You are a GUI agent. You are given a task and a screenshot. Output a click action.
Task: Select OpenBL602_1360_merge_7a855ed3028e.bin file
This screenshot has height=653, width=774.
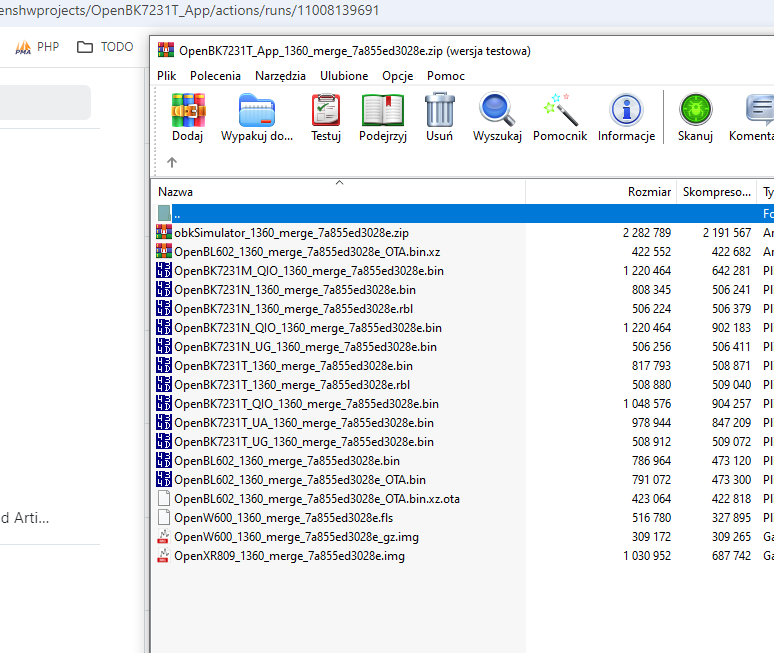(x=287, y=461)
